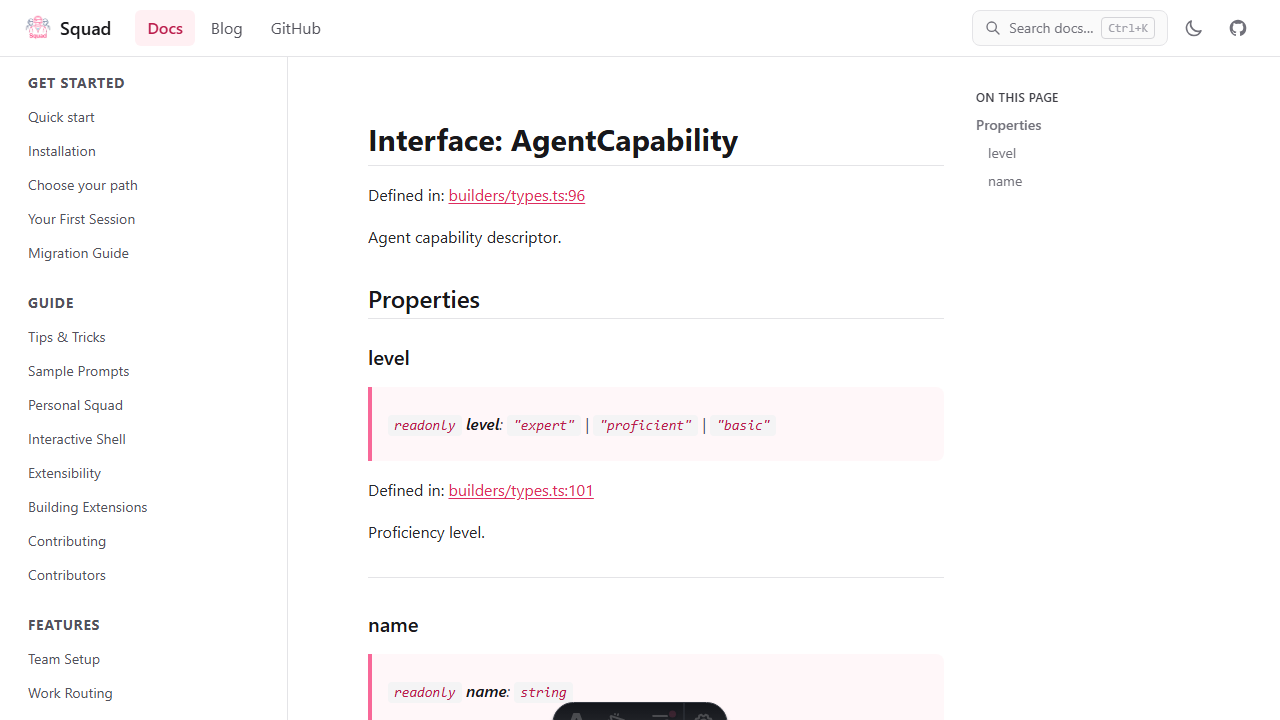This screenshot has height=720, width=1280.
Task: Focus the Search docs field
Action: (1070, 28)
